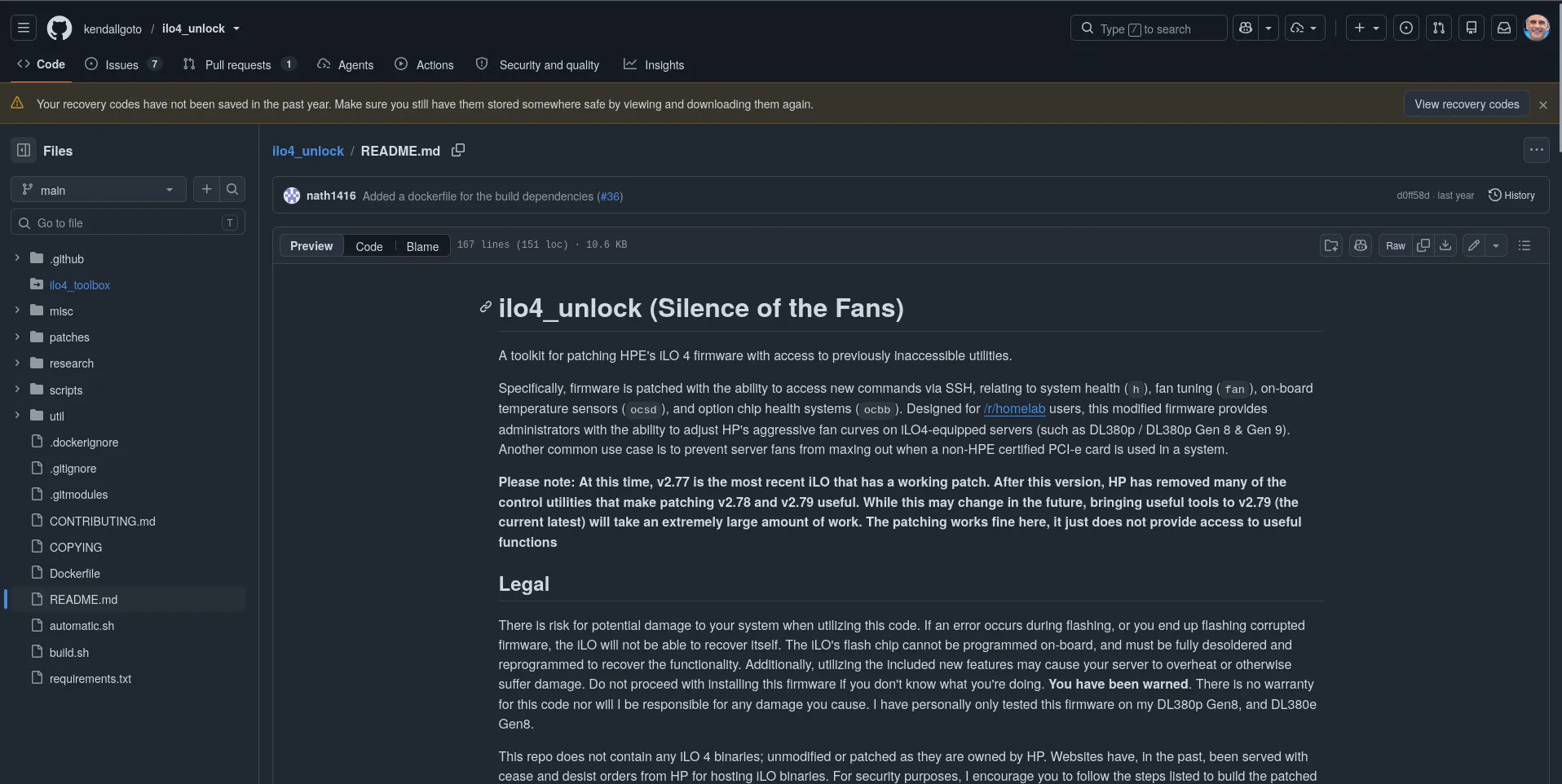
Task: Focus the Go to file field
Action: (x=128, y=222)
